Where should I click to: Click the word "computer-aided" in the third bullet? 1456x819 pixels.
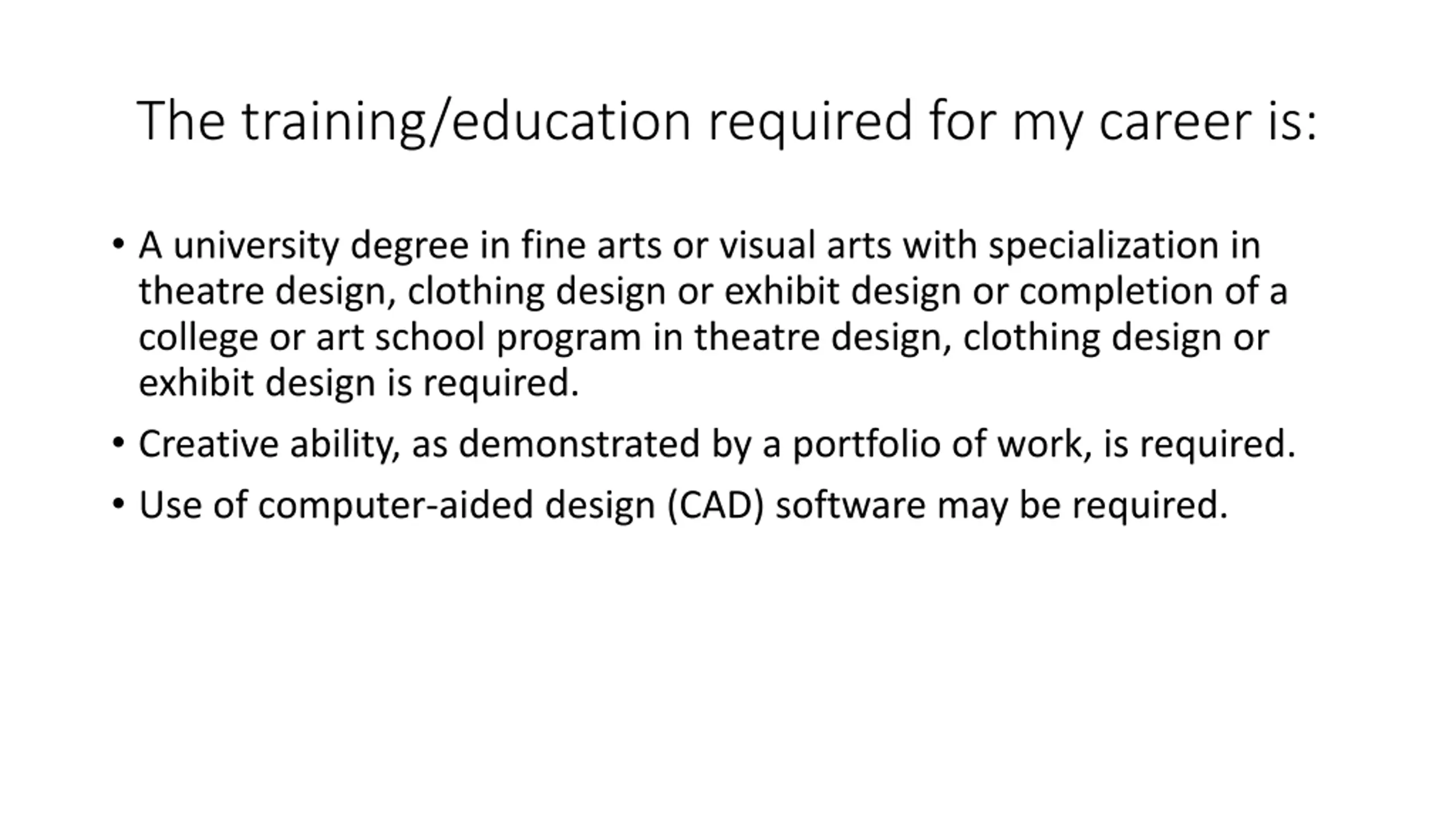[x=395, y=505]
